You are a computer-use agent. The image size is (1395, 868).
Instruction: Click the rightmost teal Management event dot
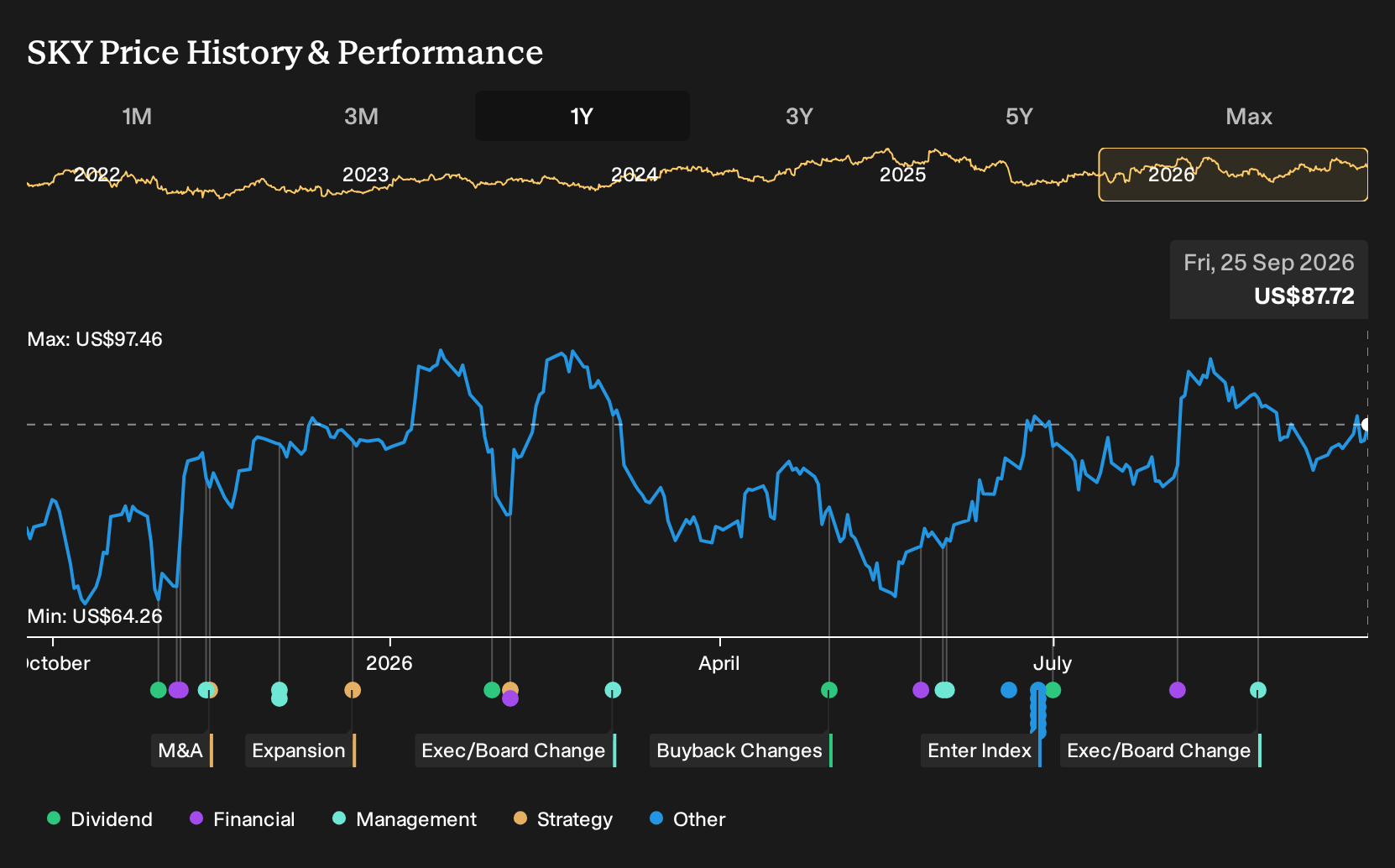1258,690
